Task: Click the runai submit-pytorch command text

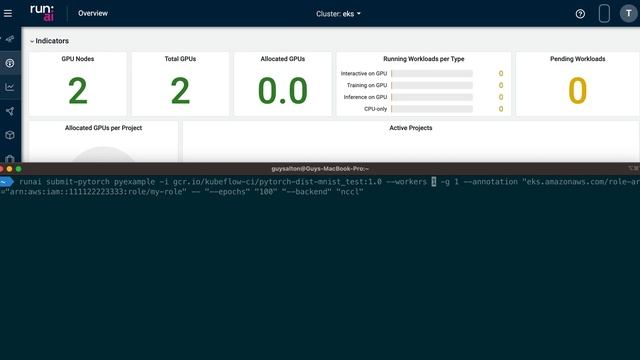Action: coord(64,182)
